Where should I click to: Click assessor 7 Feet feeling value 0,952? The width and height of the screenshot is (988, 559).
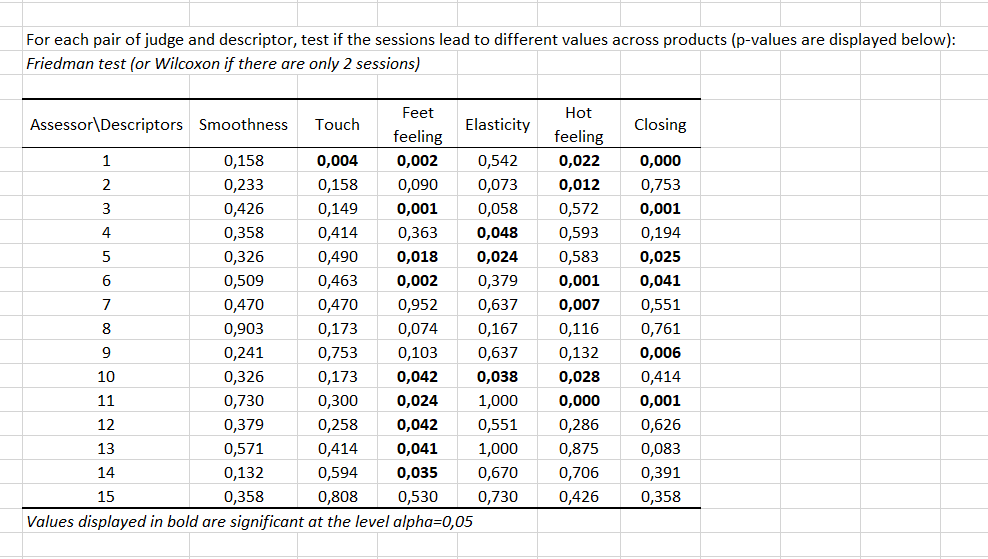[x=417, y=305]
